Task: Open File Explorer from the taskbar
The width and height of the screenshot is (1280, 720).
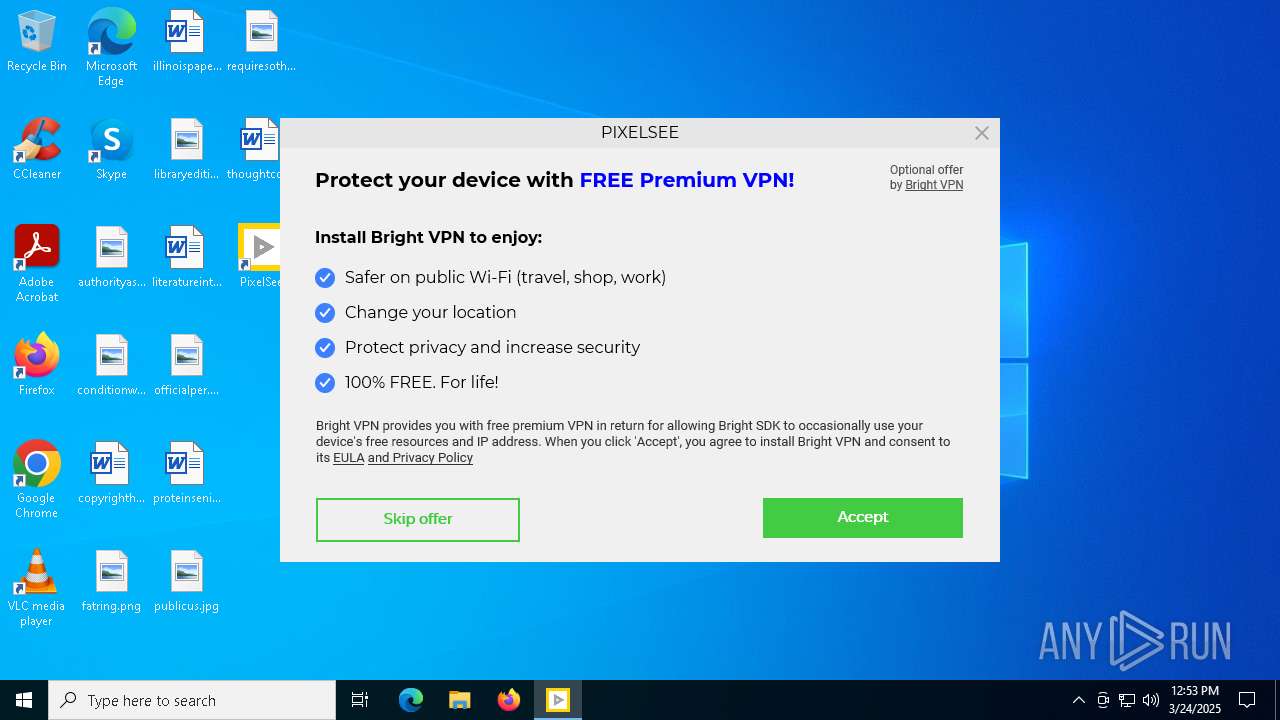Action: click(460, 700)
